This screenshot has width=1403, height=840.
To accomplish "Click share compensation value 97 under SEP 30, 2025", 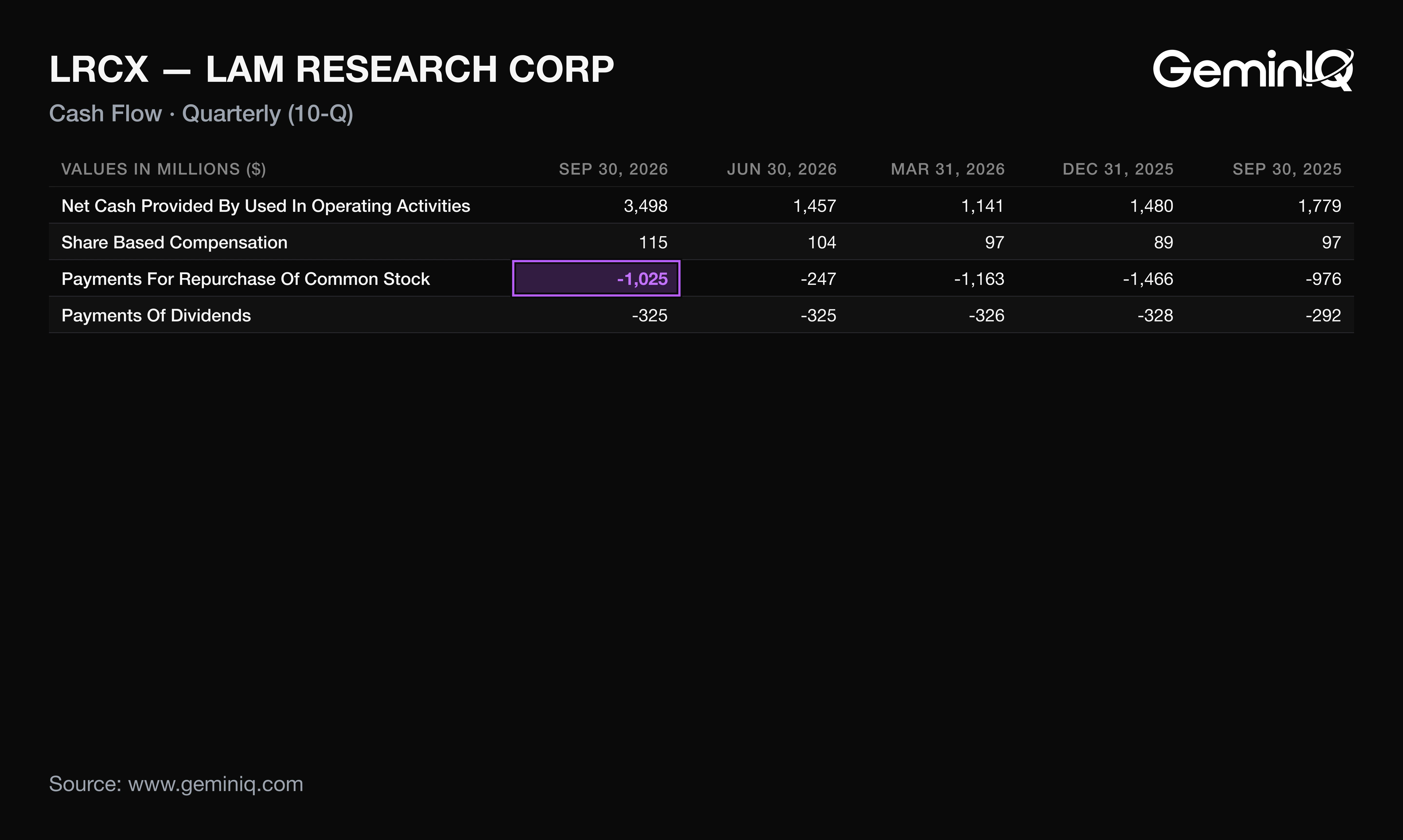I will [x=1331, y=242].
